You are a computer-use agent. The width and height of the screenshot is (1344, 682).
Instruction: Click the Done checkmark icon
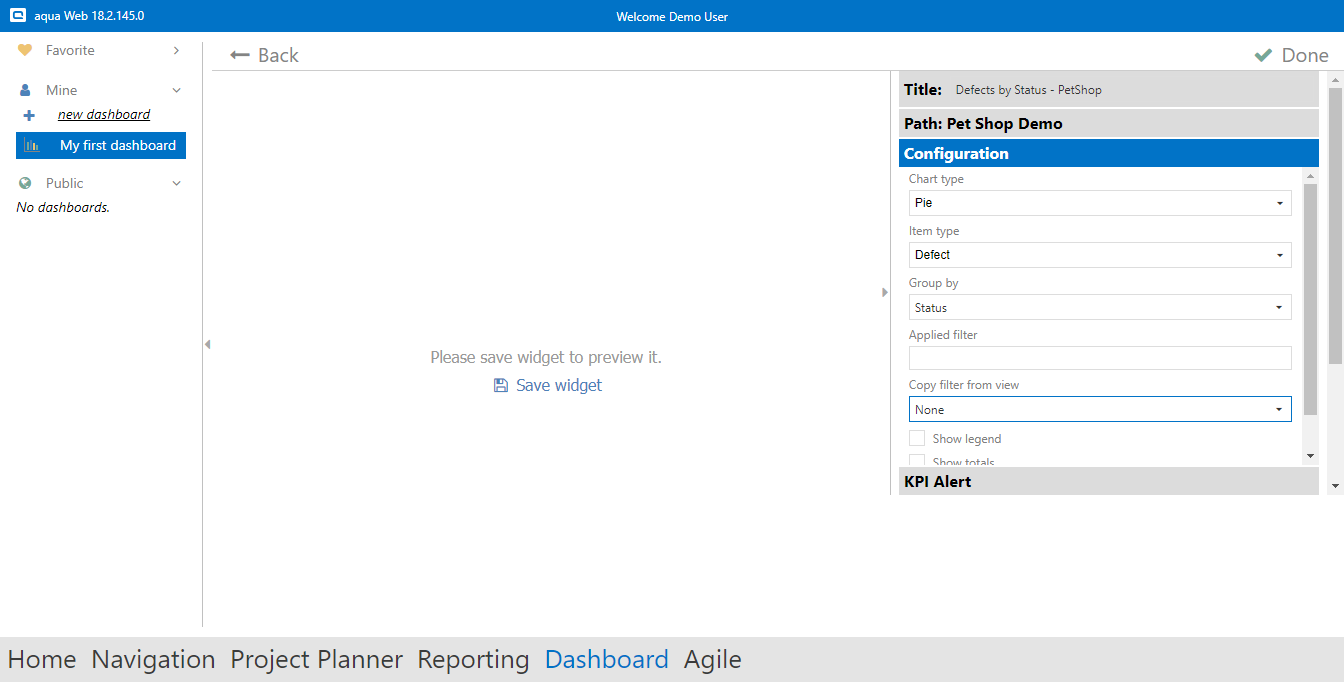(x=1263, y=55)
